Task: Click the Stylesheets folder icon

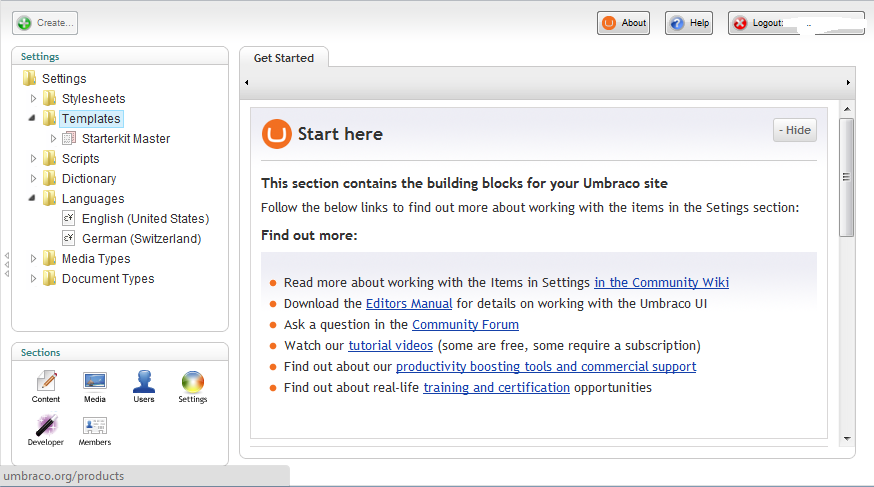Action: (x=50, y=99)
